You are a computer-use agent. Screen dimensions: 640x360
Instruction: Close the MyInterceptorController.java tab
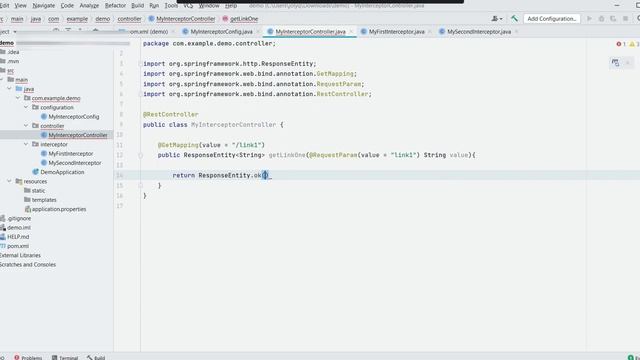[x=351, y=31]
